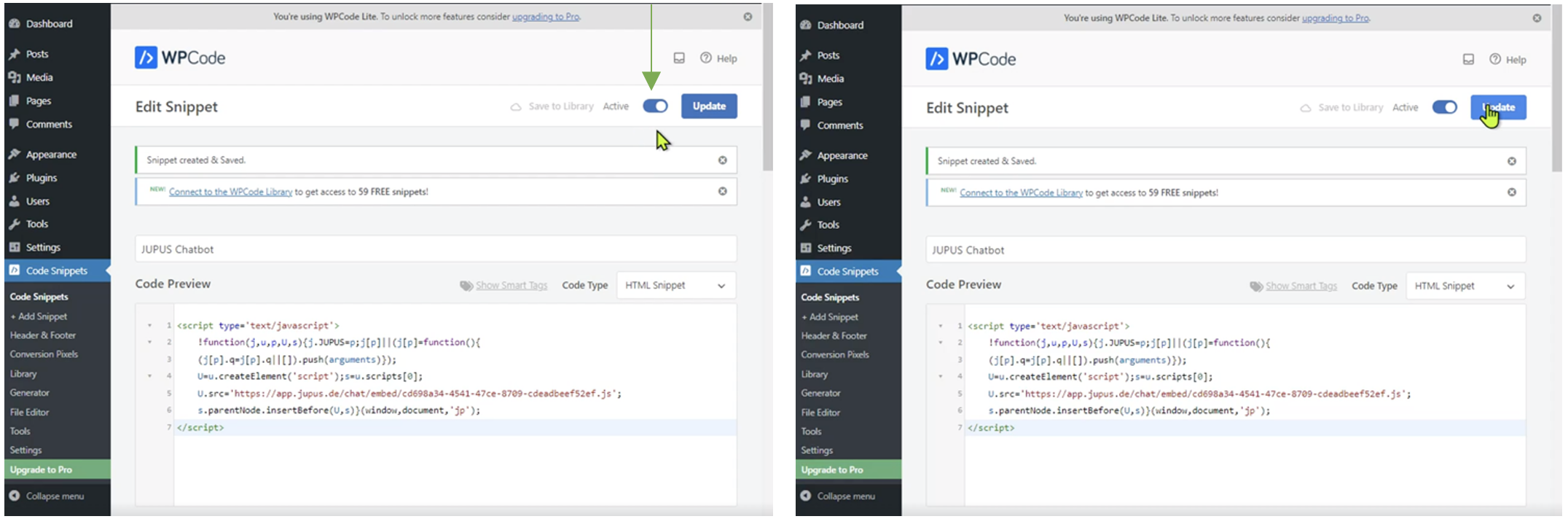The height and width of the screenshot is (519, 1568).
Task: Open Media icon in the right window
Action: [x=805, y=79]
